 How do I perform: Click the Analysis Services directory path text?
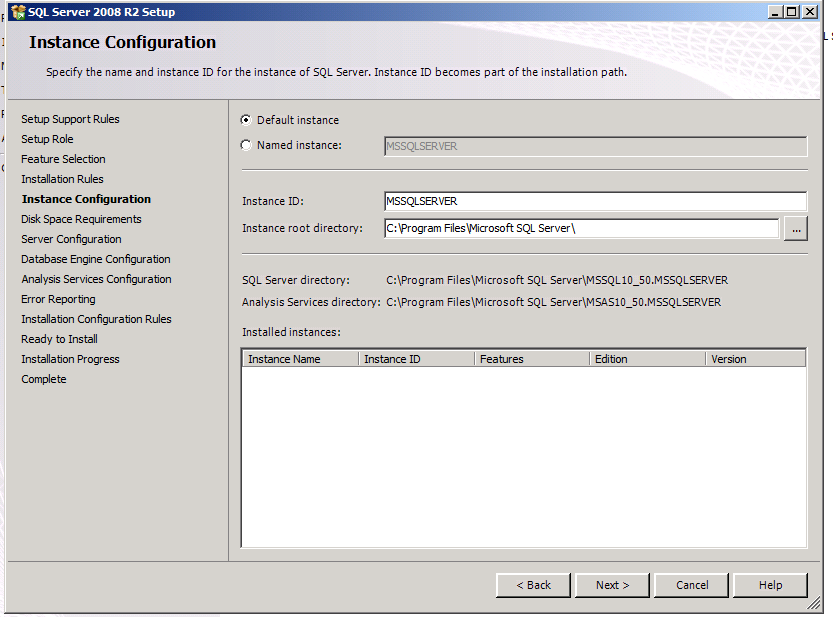[554, 302]
